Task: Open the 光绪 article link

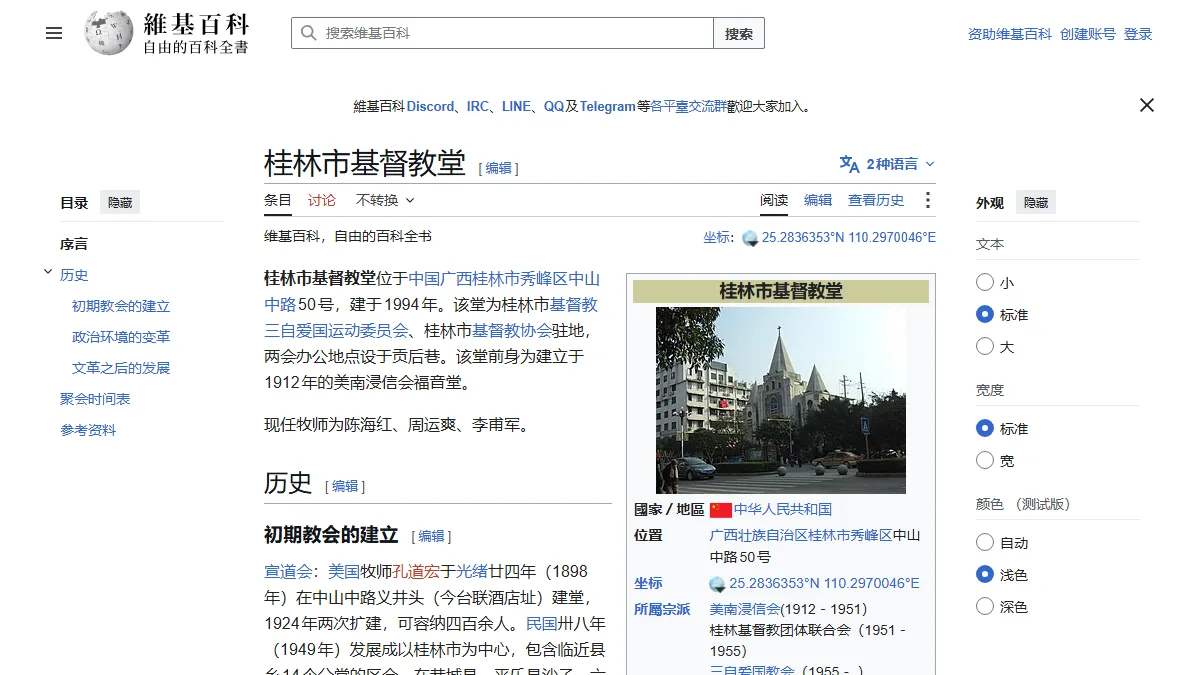Action: pos(472,572)
